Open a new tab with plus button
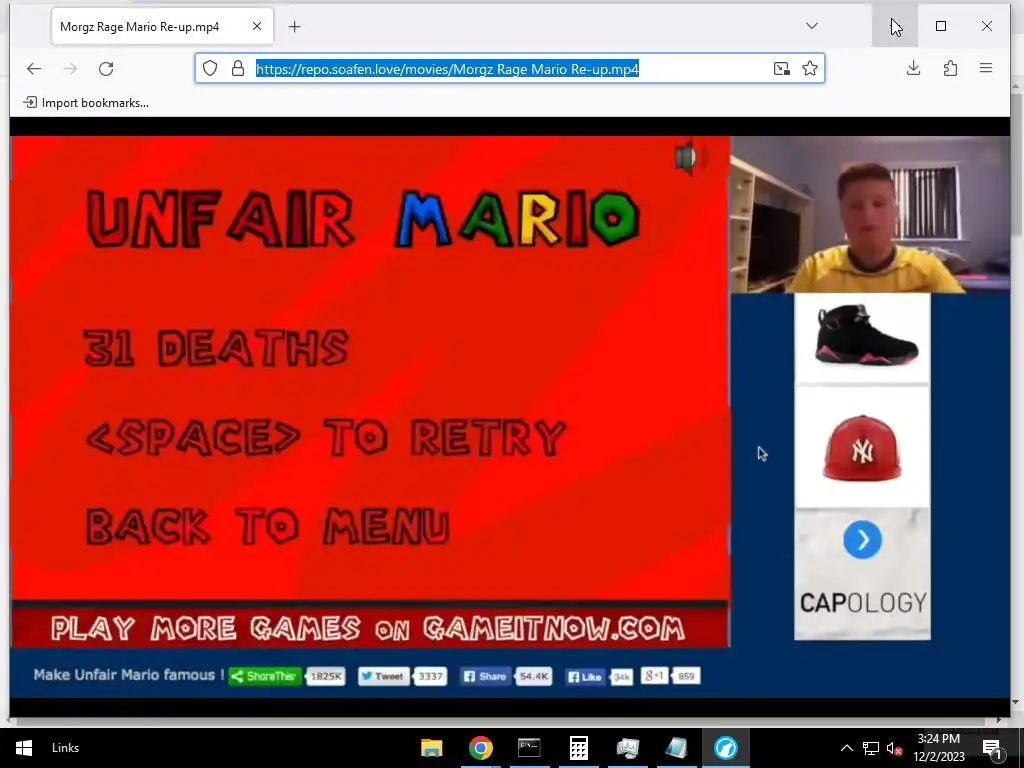The image size is (1024, 768). tap(295, 27)
